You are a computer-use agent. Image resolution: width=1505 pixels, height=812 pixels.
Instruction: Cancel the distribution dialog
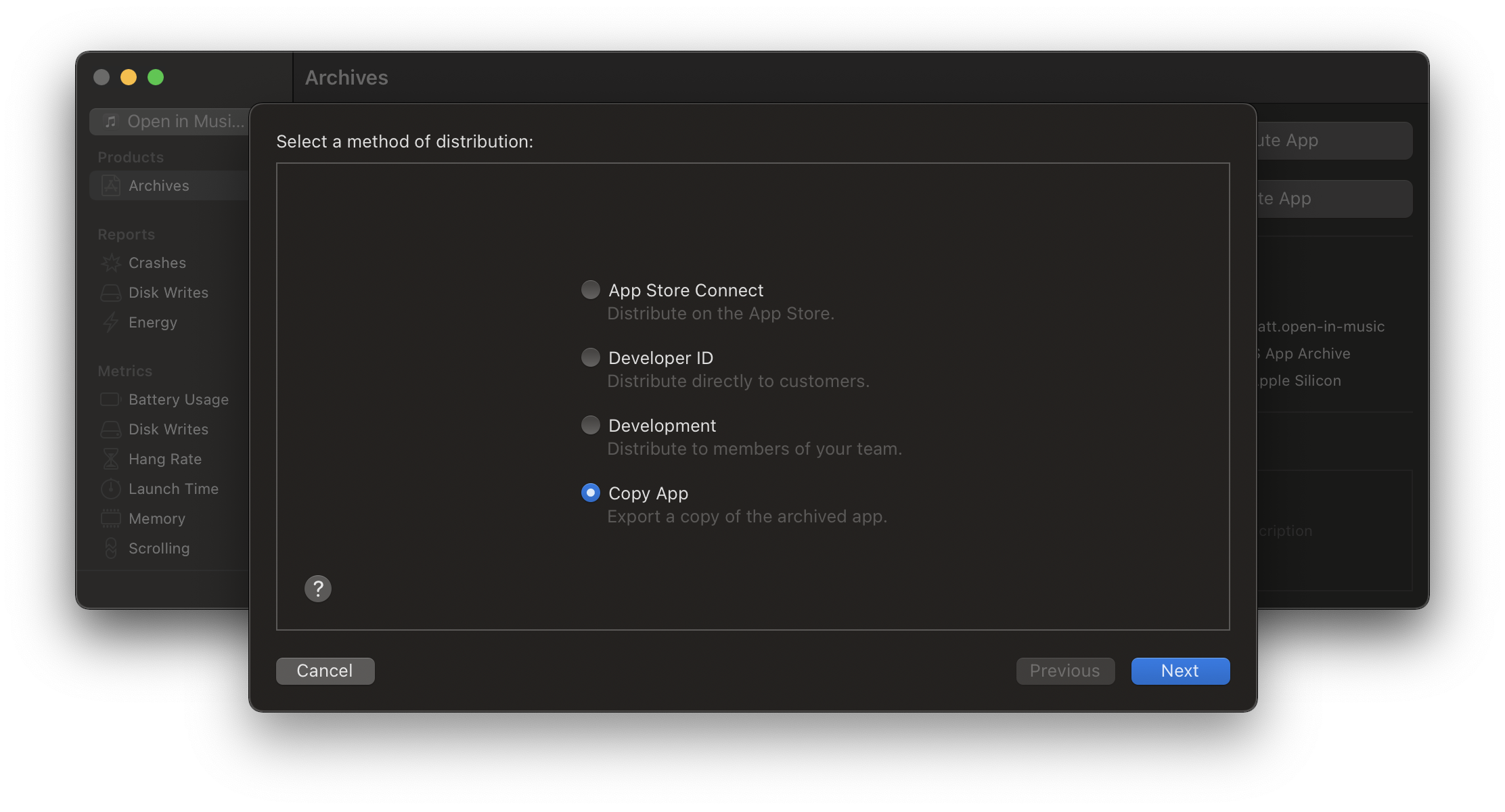(x=325, y=671)
